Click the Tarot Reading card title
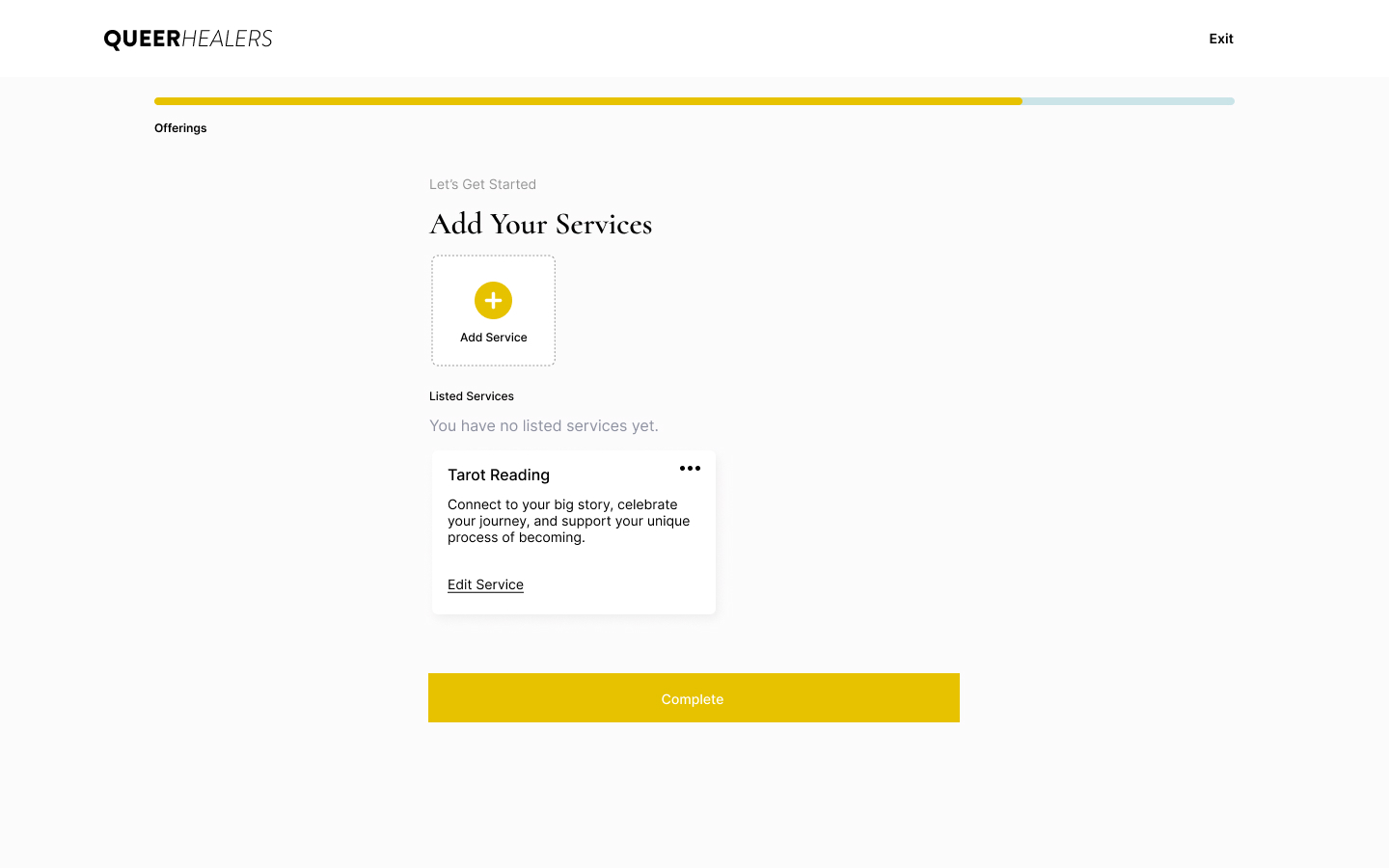 499,475
